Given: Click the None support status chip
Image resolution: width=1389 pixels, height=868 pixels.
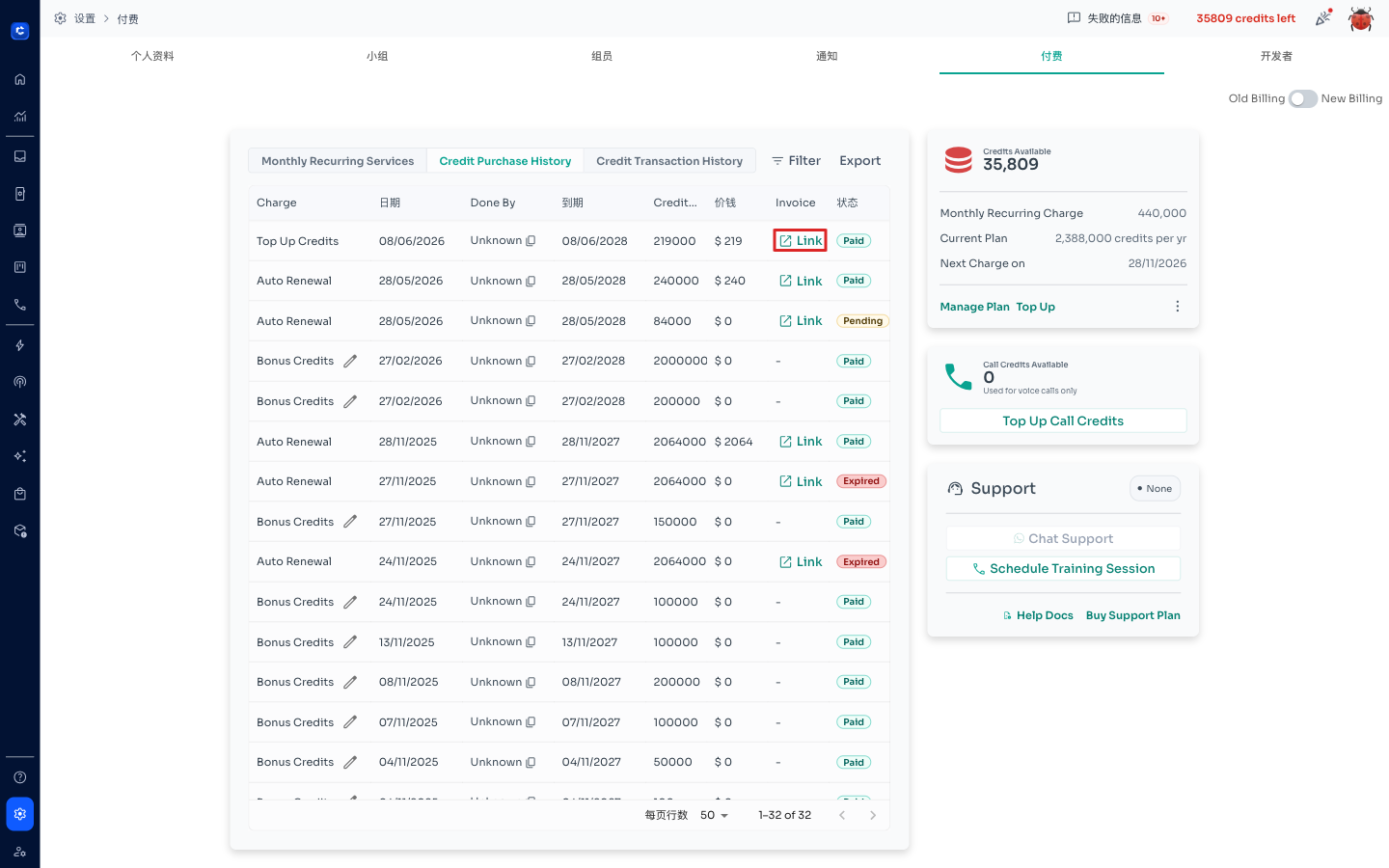Looking at the screenshot, I should point(1155,489).
